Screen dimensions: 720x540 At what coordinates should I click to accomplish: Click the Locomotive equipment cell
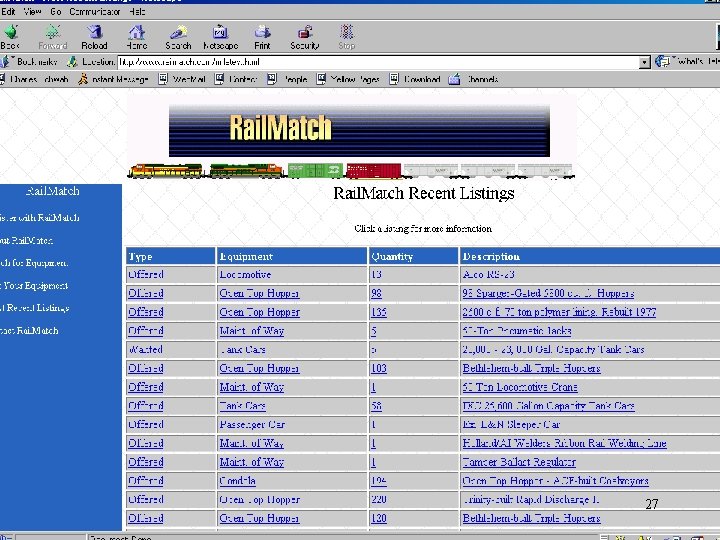click(292, 275)
